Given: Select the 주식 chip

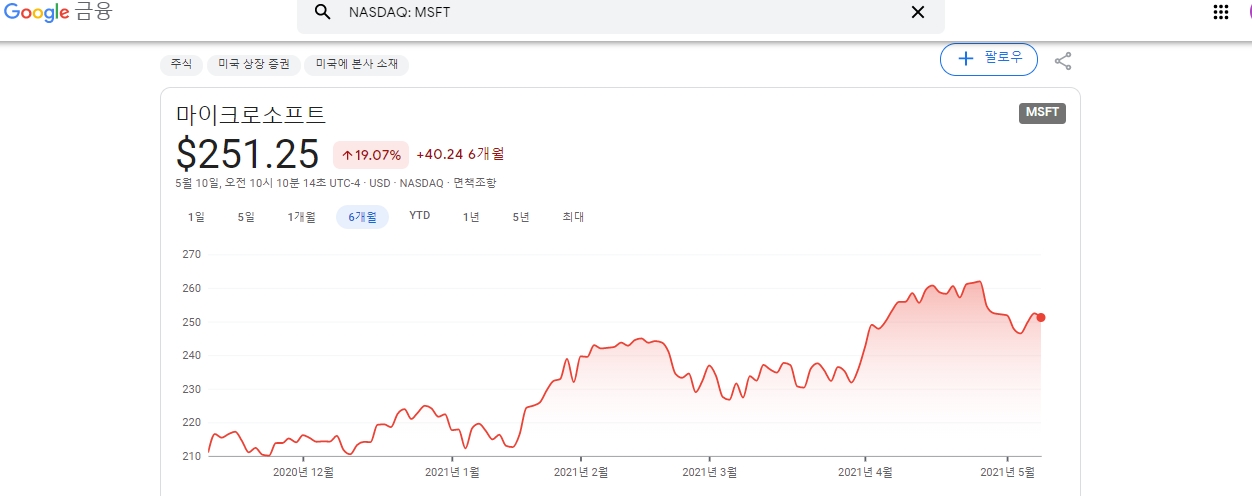Looking at the screenshot, I should pos(181,64).
